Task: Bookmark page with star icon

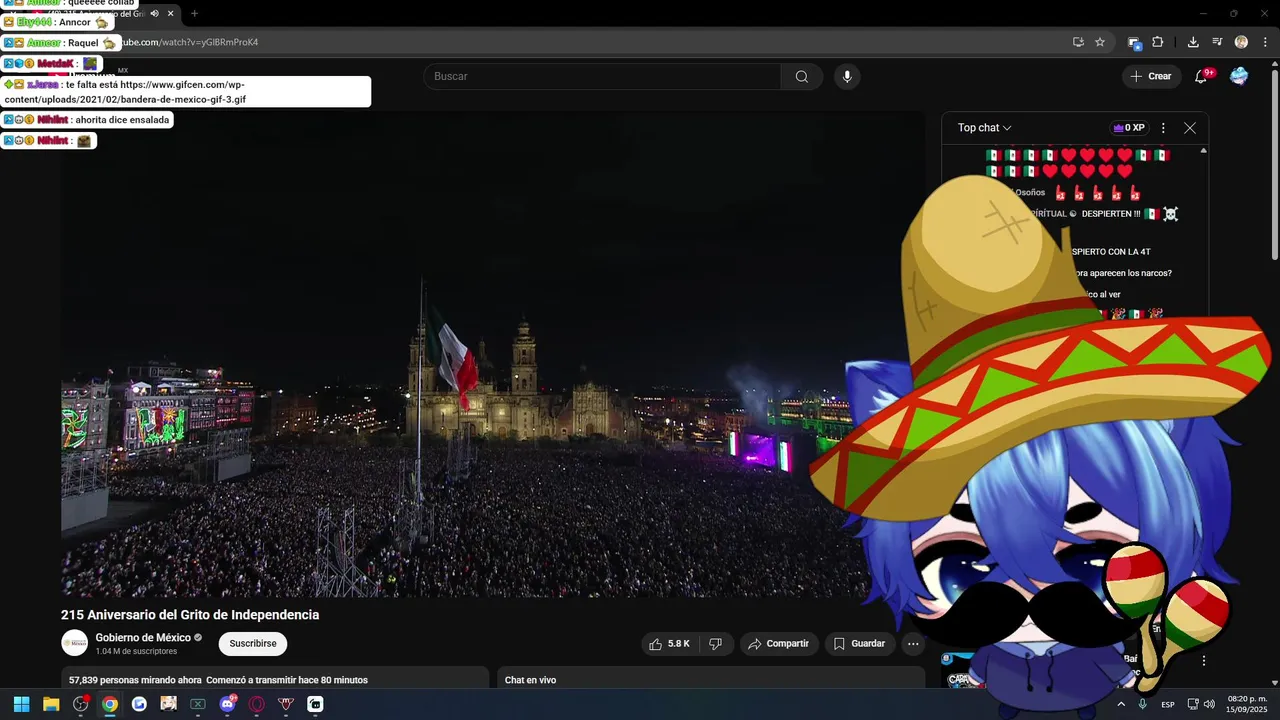Action: (1100, 42)
